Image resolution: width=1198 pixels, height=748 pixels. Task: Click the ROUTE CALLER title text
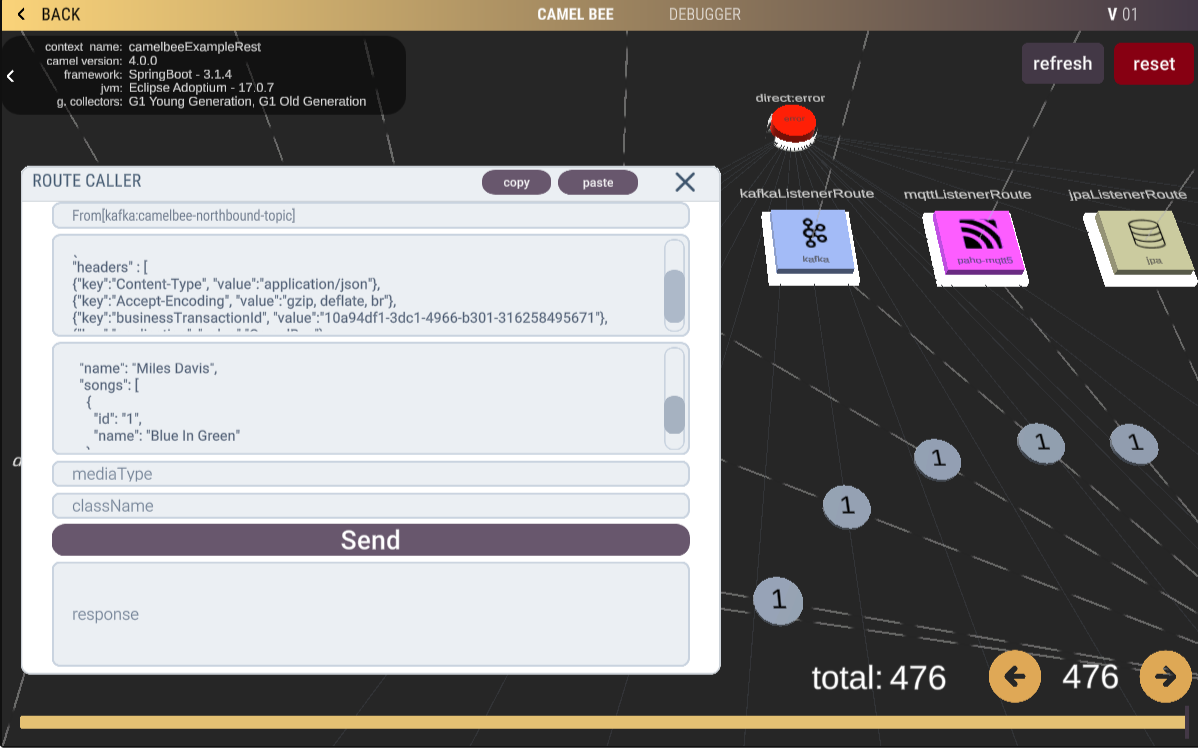(x=87, y=181)
